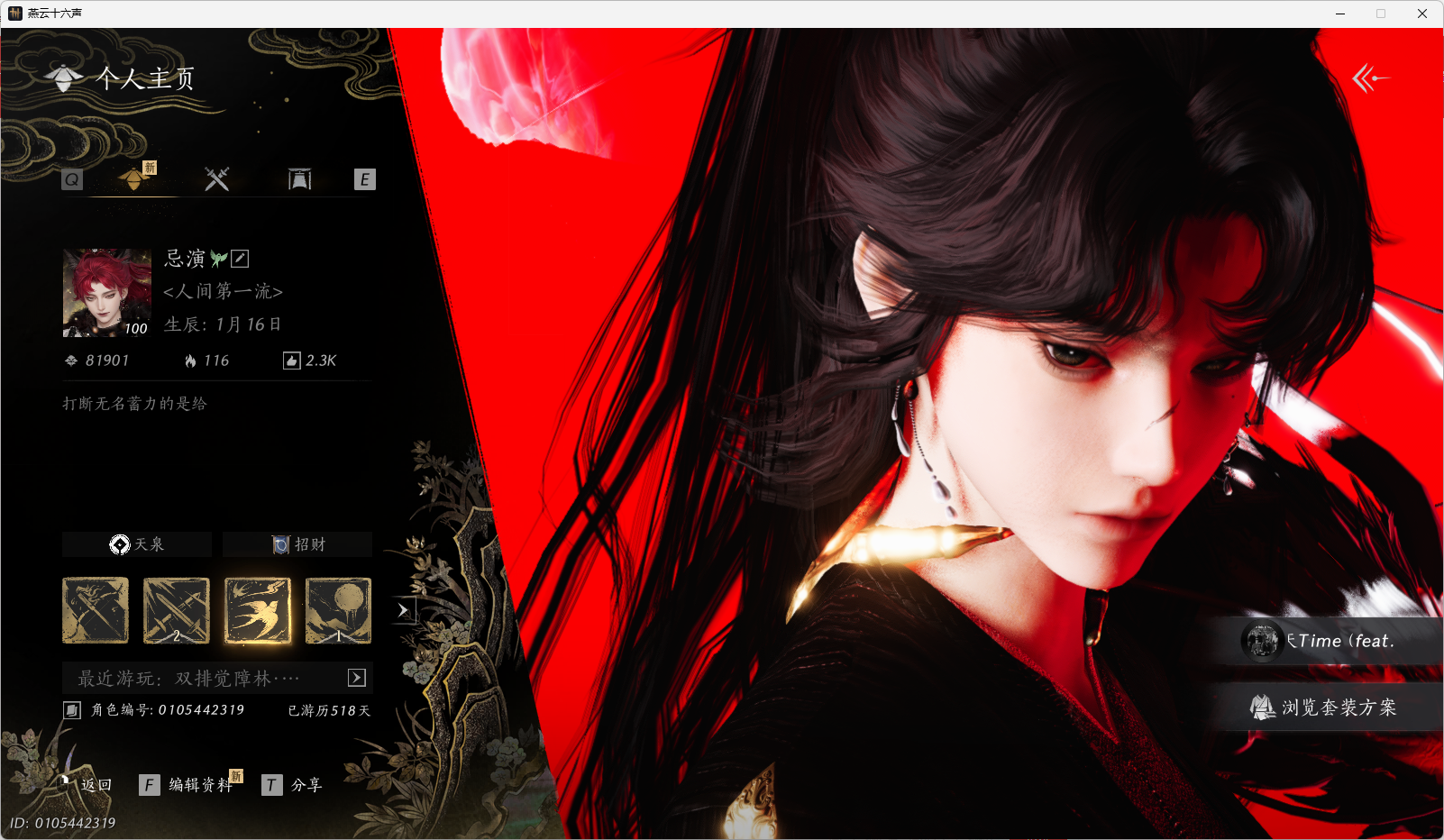Viewport: 1444px width, 840px height.
Task: Click the birthday text 生辰: 1月16日
Action: (x=223, y=324)
